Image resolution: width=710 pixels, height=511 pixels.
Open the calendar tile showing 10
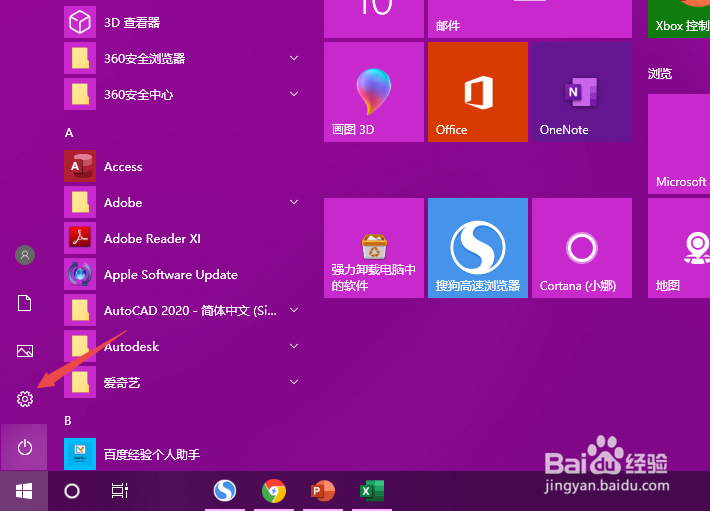click(x=374, y=19)
